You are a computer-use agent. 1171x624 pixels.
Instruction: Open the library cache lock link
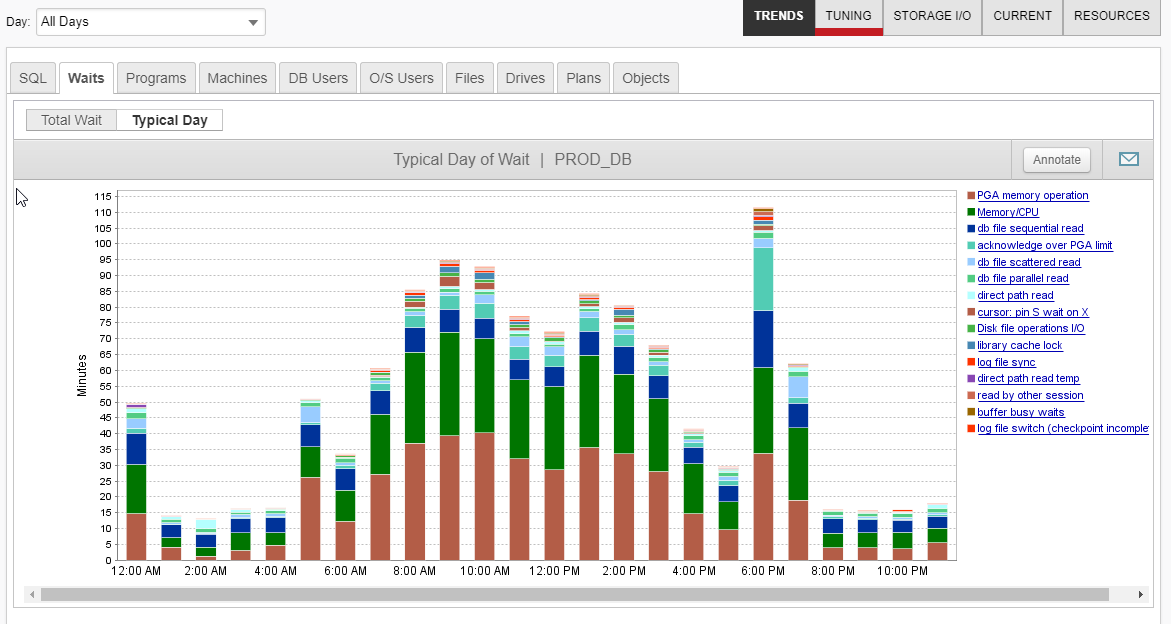(x=1020, y=346)
